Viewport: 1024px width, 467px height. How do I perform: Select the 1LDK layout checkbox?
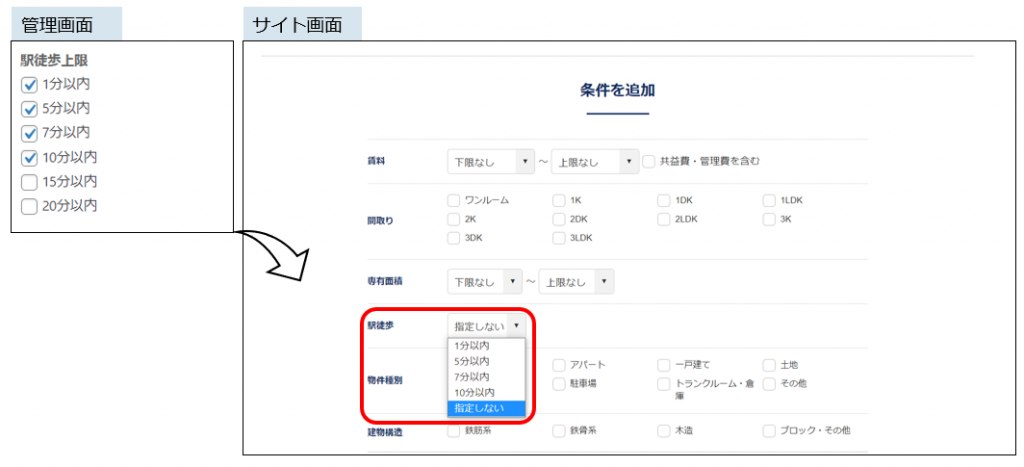click(x=769, y=200)
